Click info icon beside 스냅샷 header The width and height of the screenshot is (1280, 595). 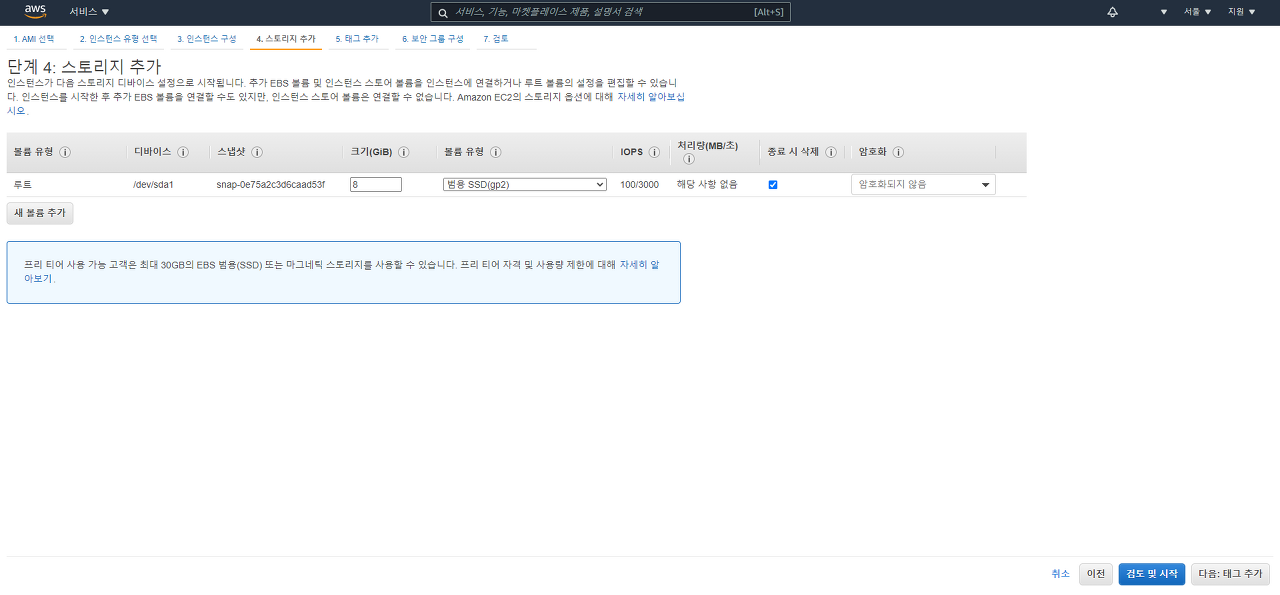tap(257, 152)
